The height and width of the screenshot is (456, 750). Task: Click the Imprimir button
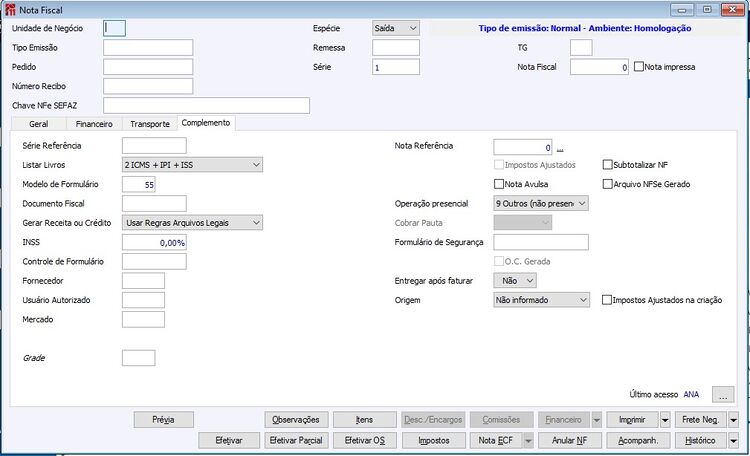633,420
